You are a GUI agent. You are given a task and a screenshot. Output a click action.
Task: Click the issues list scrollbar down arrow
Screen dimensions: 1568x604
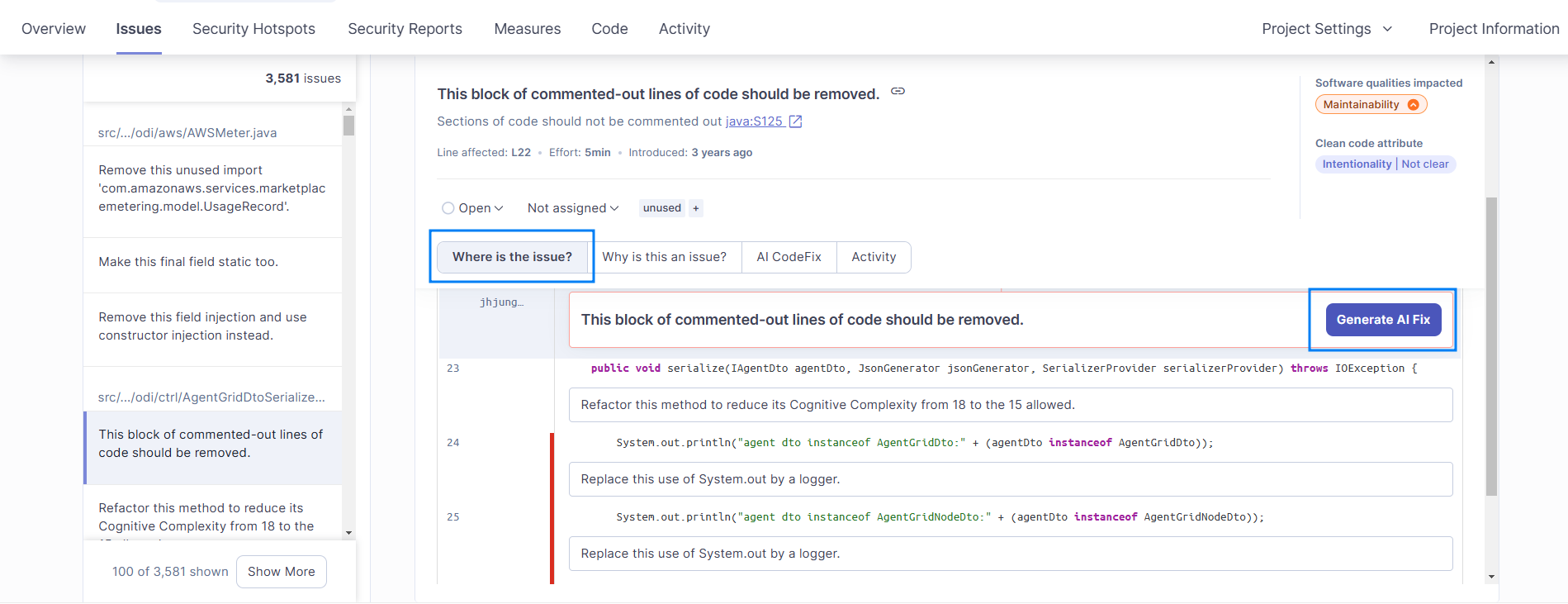348,533
